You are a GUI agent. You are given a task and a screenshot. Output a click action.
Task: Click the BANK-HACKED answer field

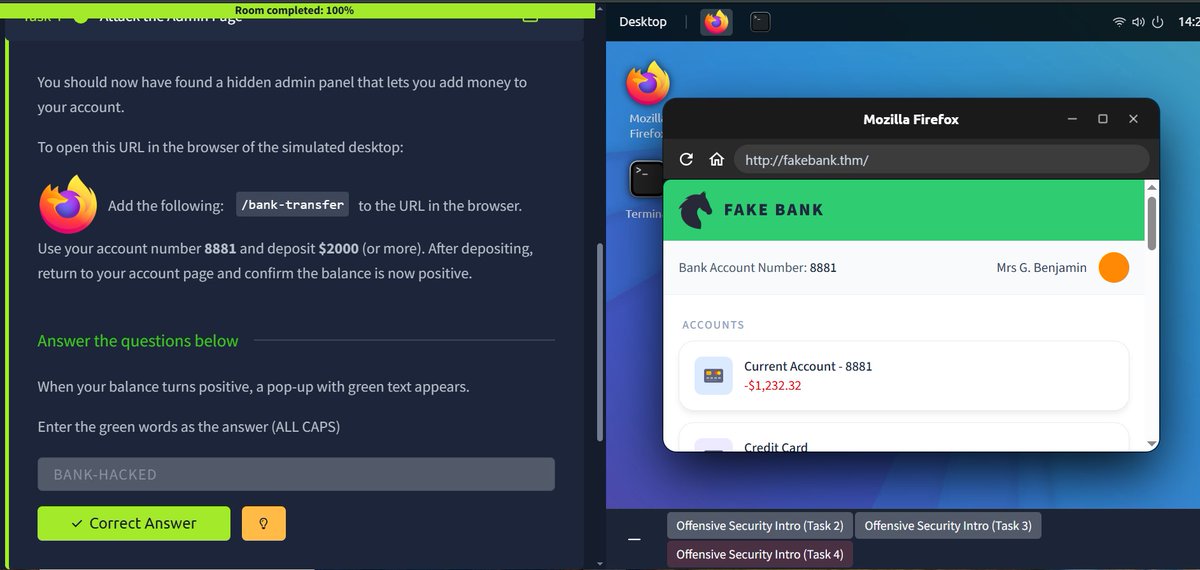click(x=296, y=474)
